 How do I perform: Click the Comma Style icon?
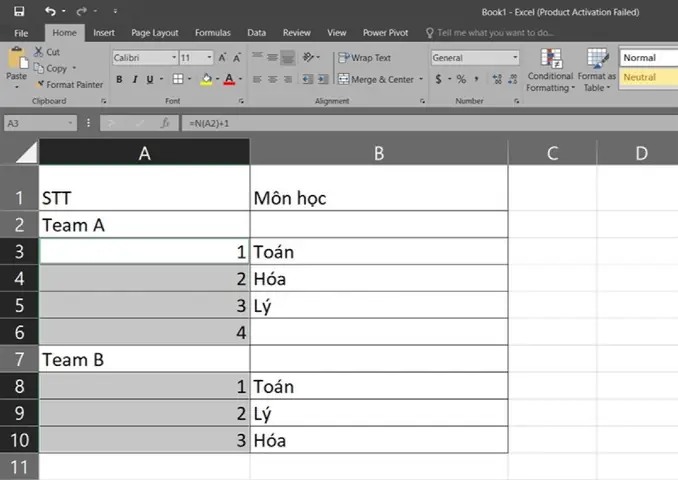[x=477, y=79]
